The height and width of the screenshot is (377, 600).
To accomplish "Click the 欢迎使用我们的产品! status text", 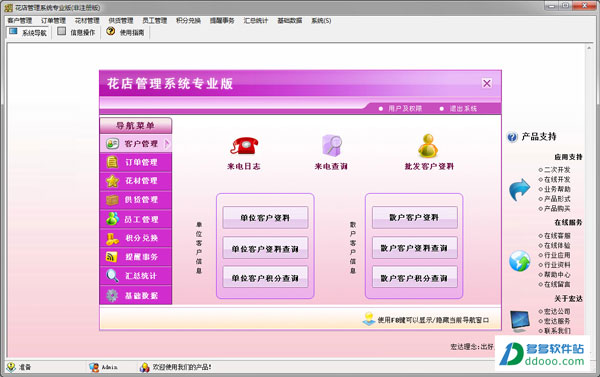I will [x=182, y=367].
